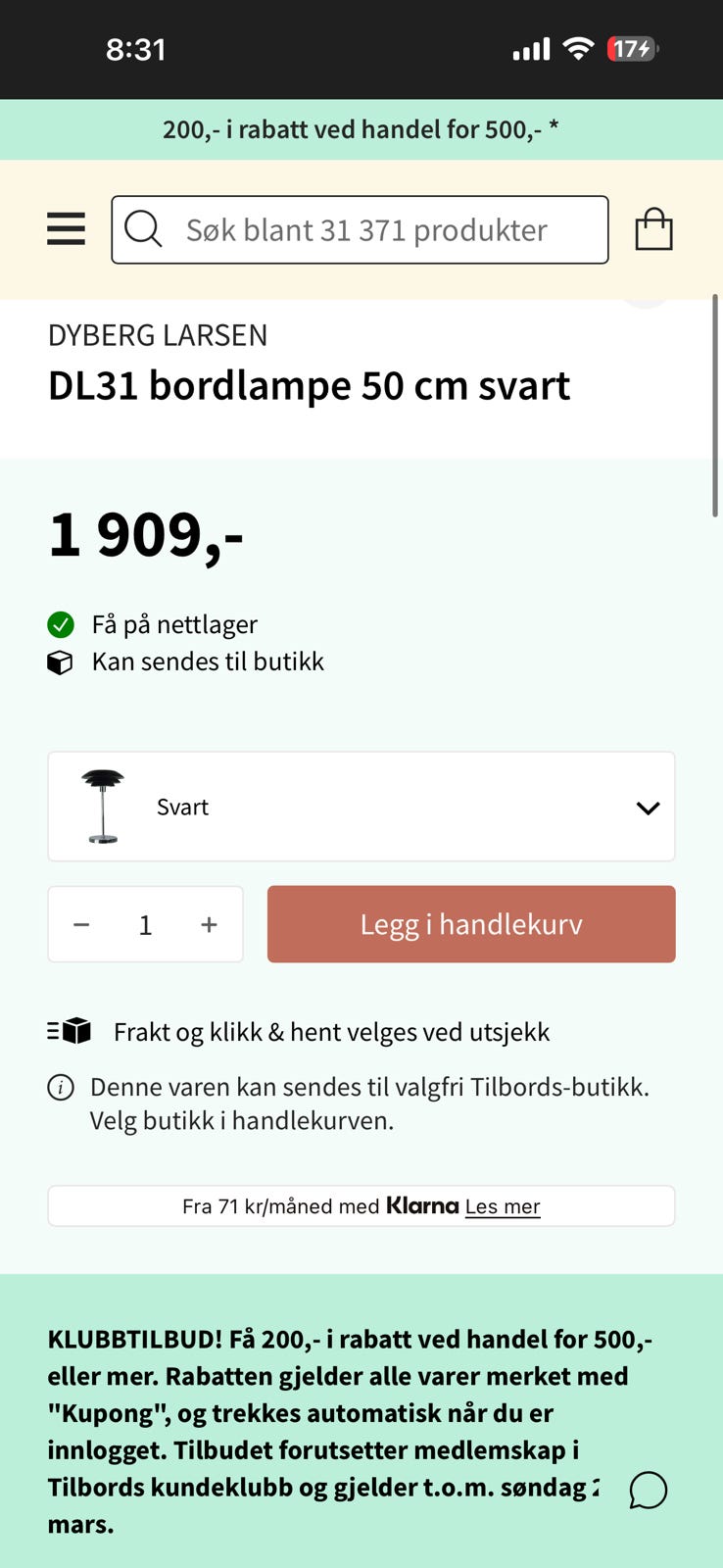Increase quantity with the plus button
Screen dimensions: 723x1568
209,924
